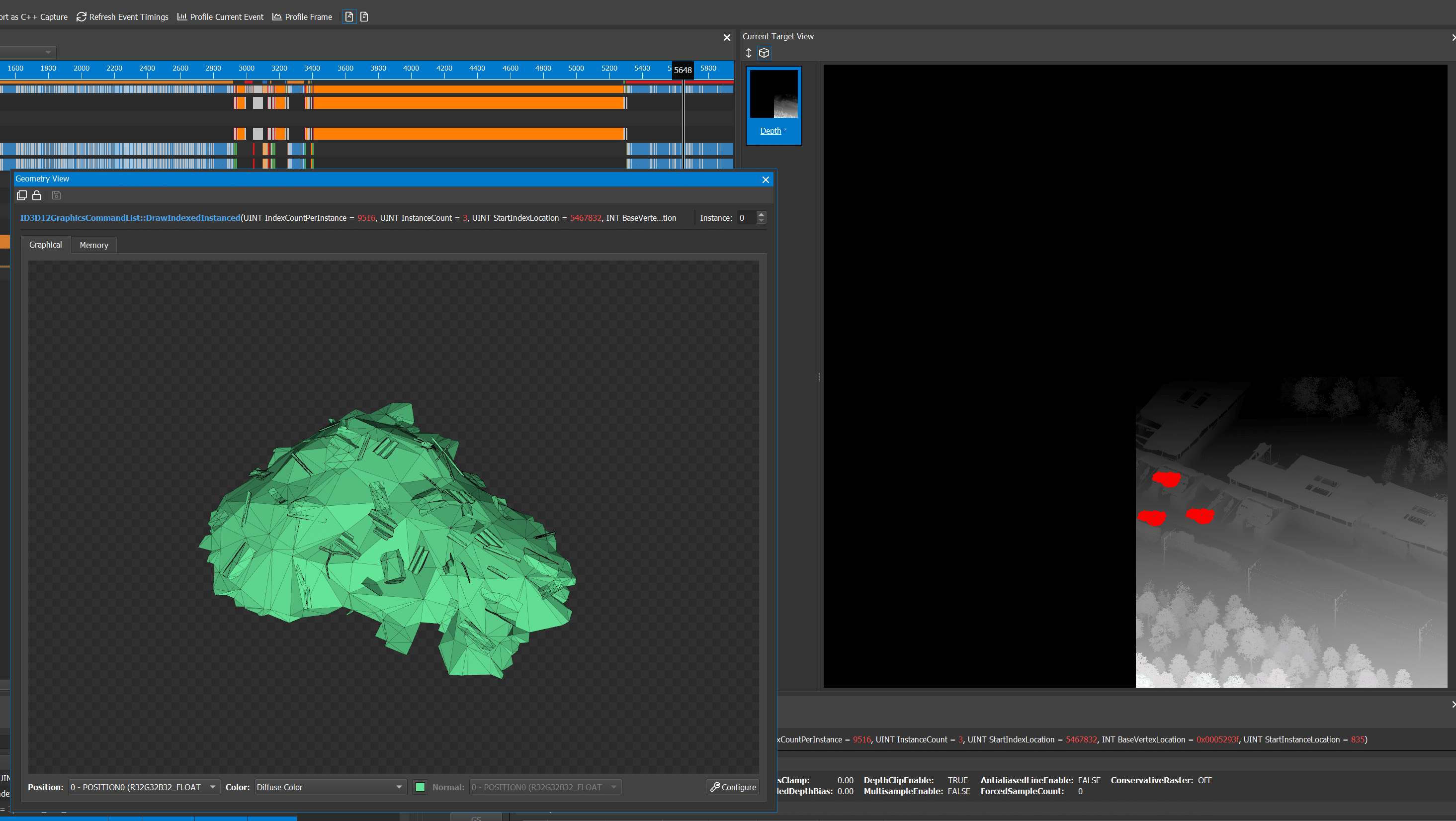
Task: Click the vertical flip arrows icon in Current Target View
Action: point(748,53)
